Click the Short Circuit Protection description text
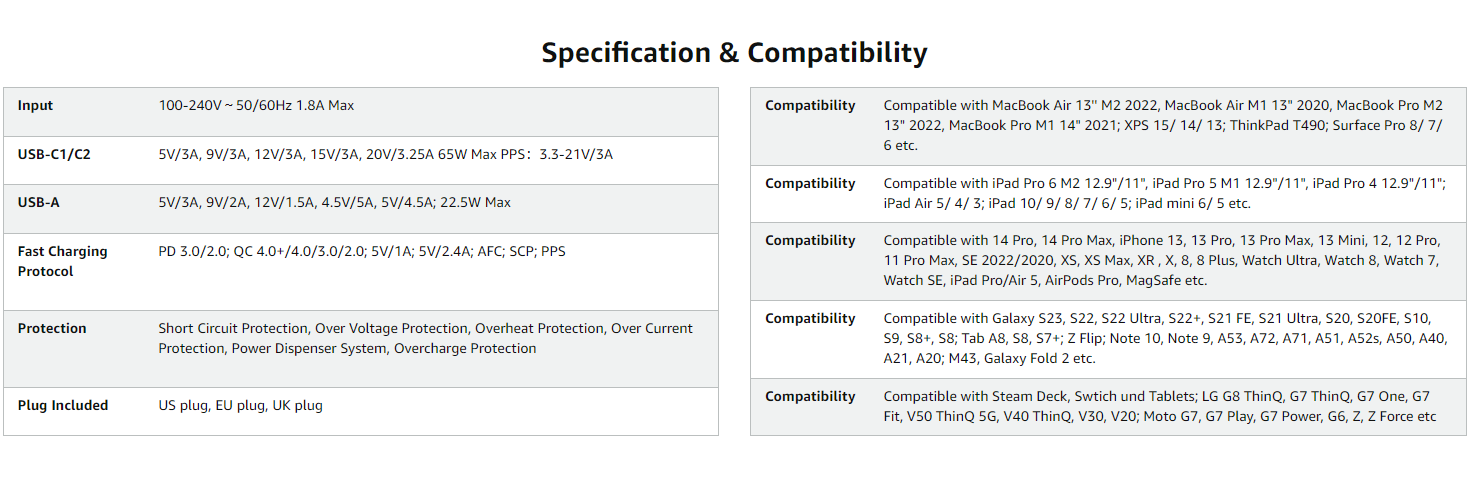The width and height of the screenshot is (1469, 502). (x=425, y=338)
